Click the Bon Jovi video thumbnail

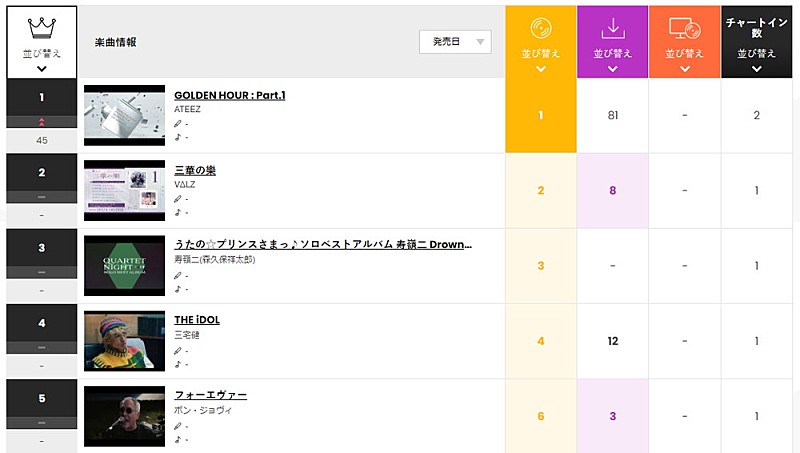point(124,416)
